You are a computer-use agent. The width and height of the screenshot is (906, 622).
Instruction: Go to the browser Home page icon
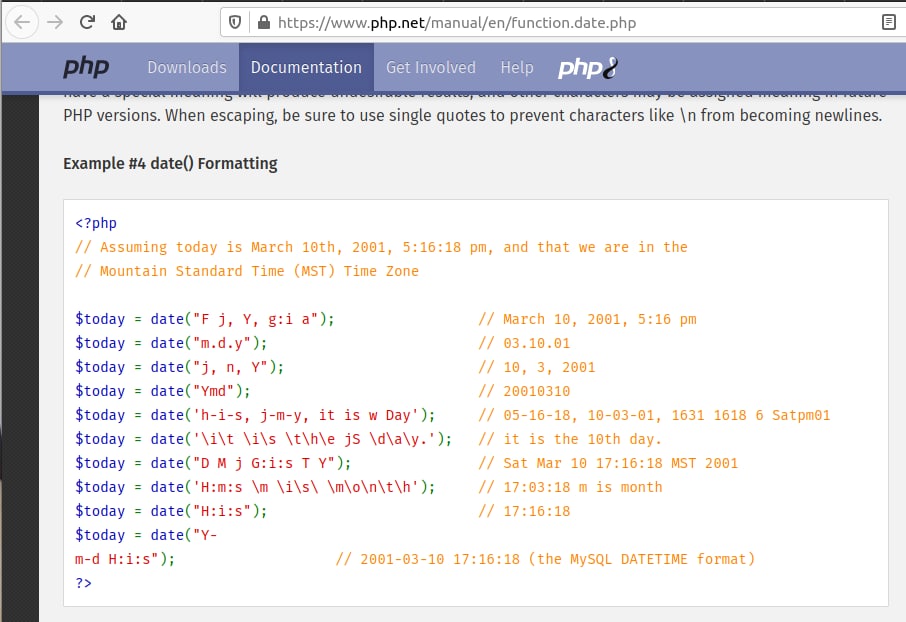click(119, 23)
